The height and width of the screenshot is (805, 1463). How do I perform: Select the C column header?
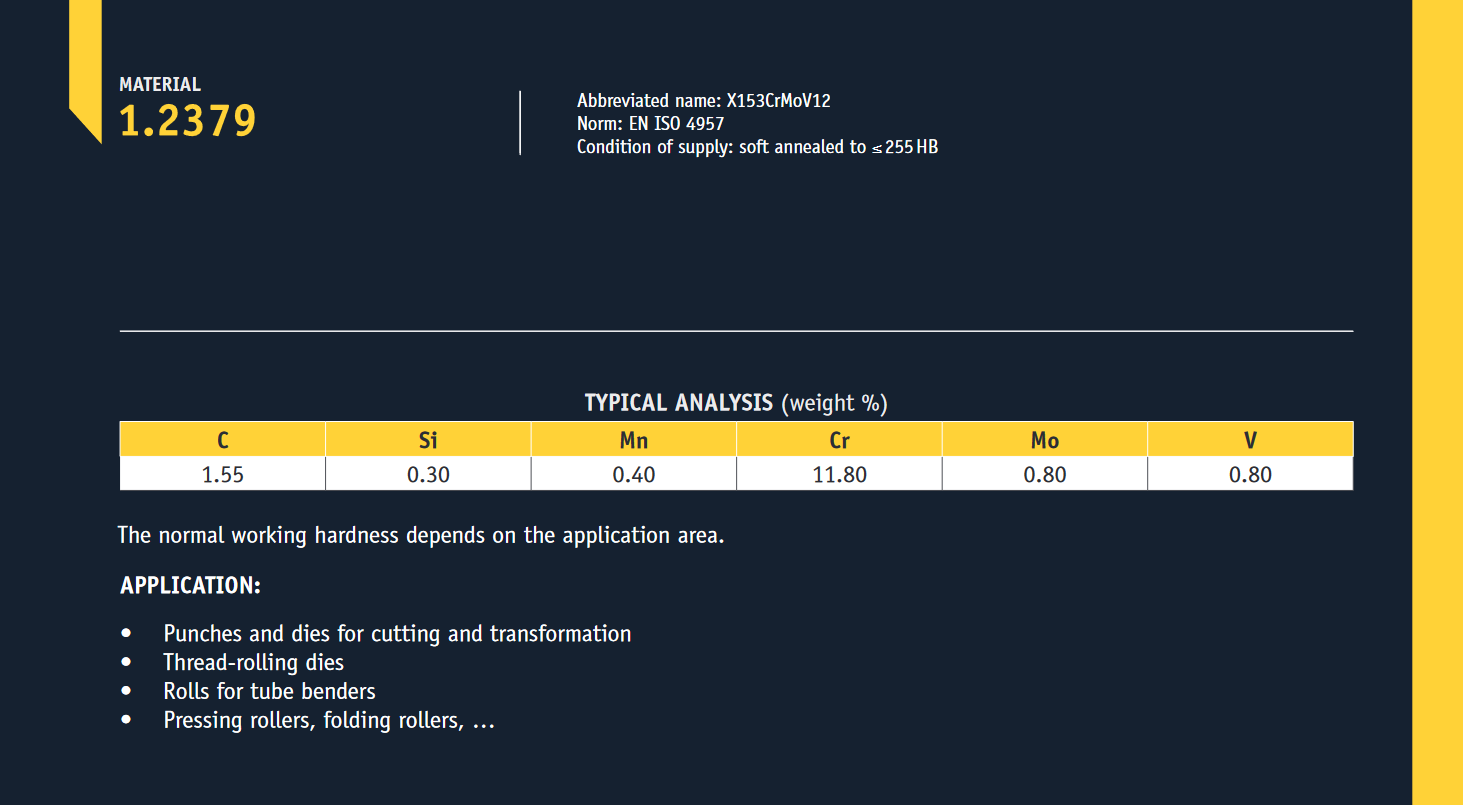point(223,440)
